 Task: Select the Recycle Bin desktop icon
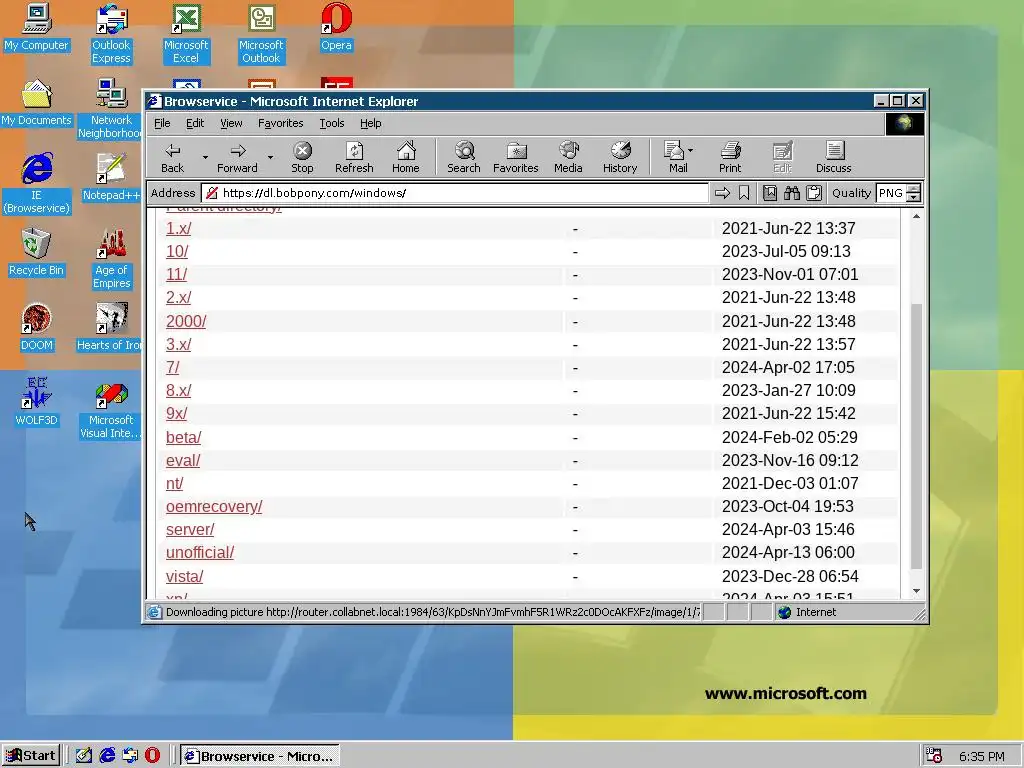(x=37, y=252)
